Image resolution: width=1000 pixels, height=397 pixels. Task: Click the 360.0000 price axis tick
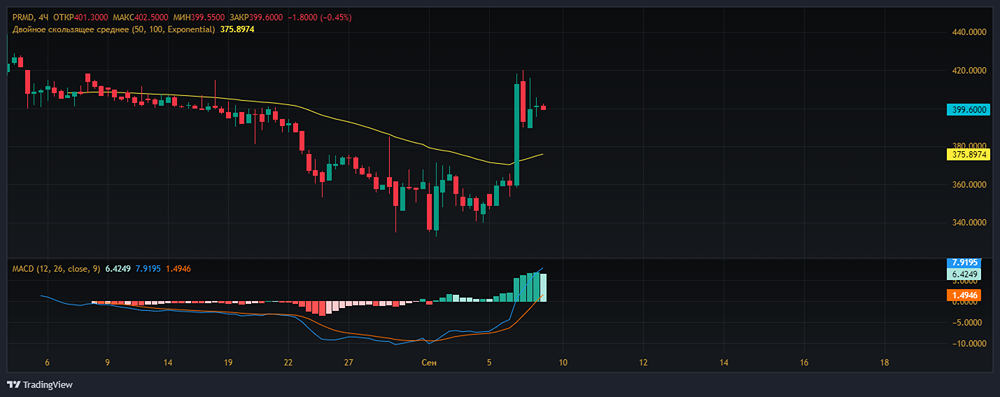coord(968,185)
